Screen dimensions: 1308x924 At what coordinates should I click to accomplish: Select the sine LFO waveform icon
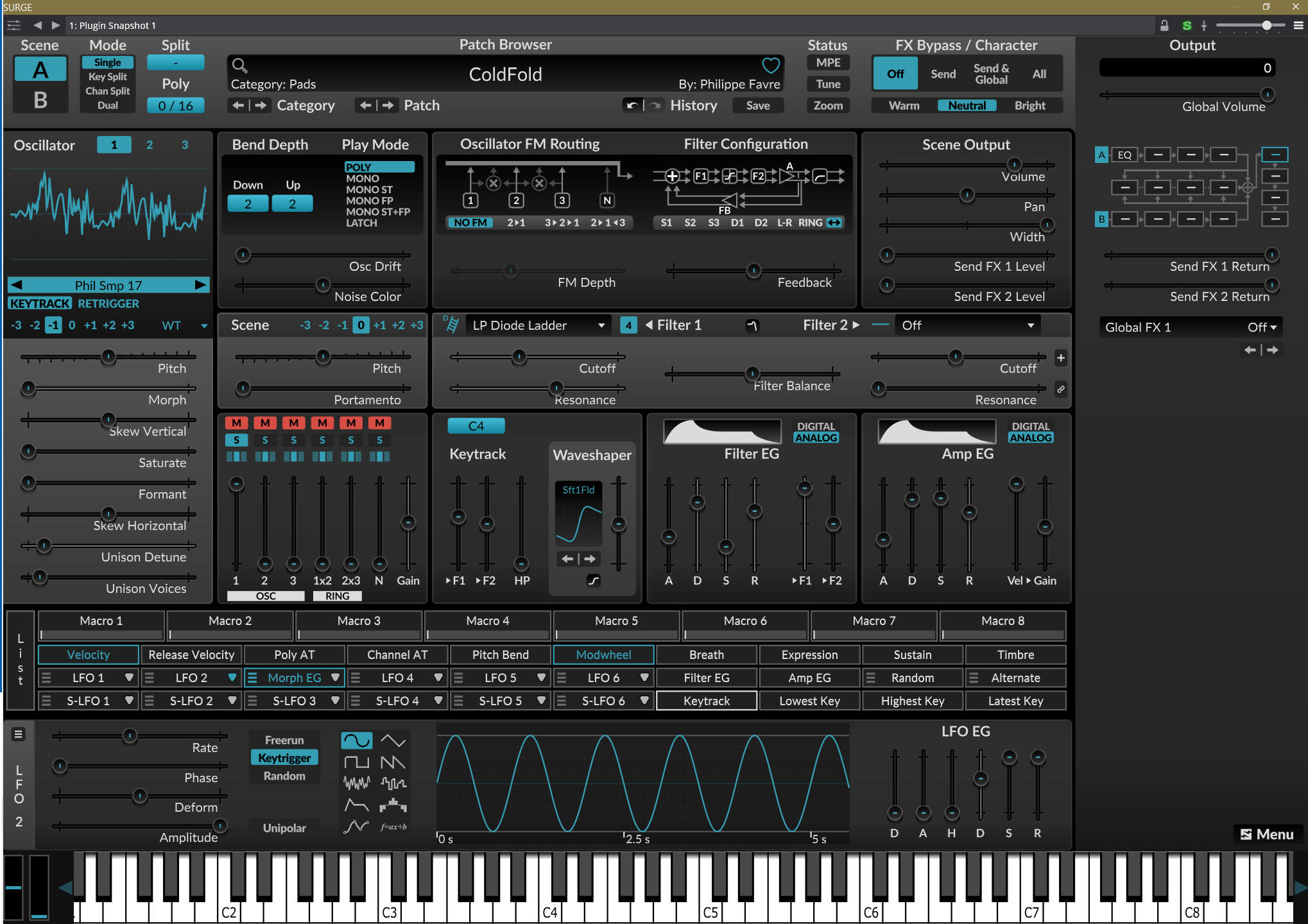pyautogui.click(x=356, y=741)
